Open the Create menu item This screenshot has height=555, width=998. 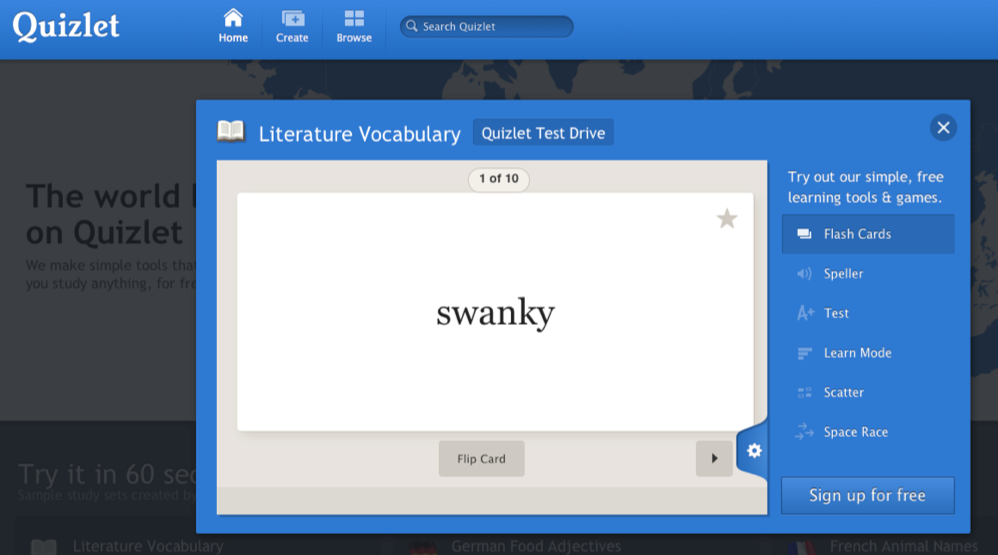(x=292, y=26)
